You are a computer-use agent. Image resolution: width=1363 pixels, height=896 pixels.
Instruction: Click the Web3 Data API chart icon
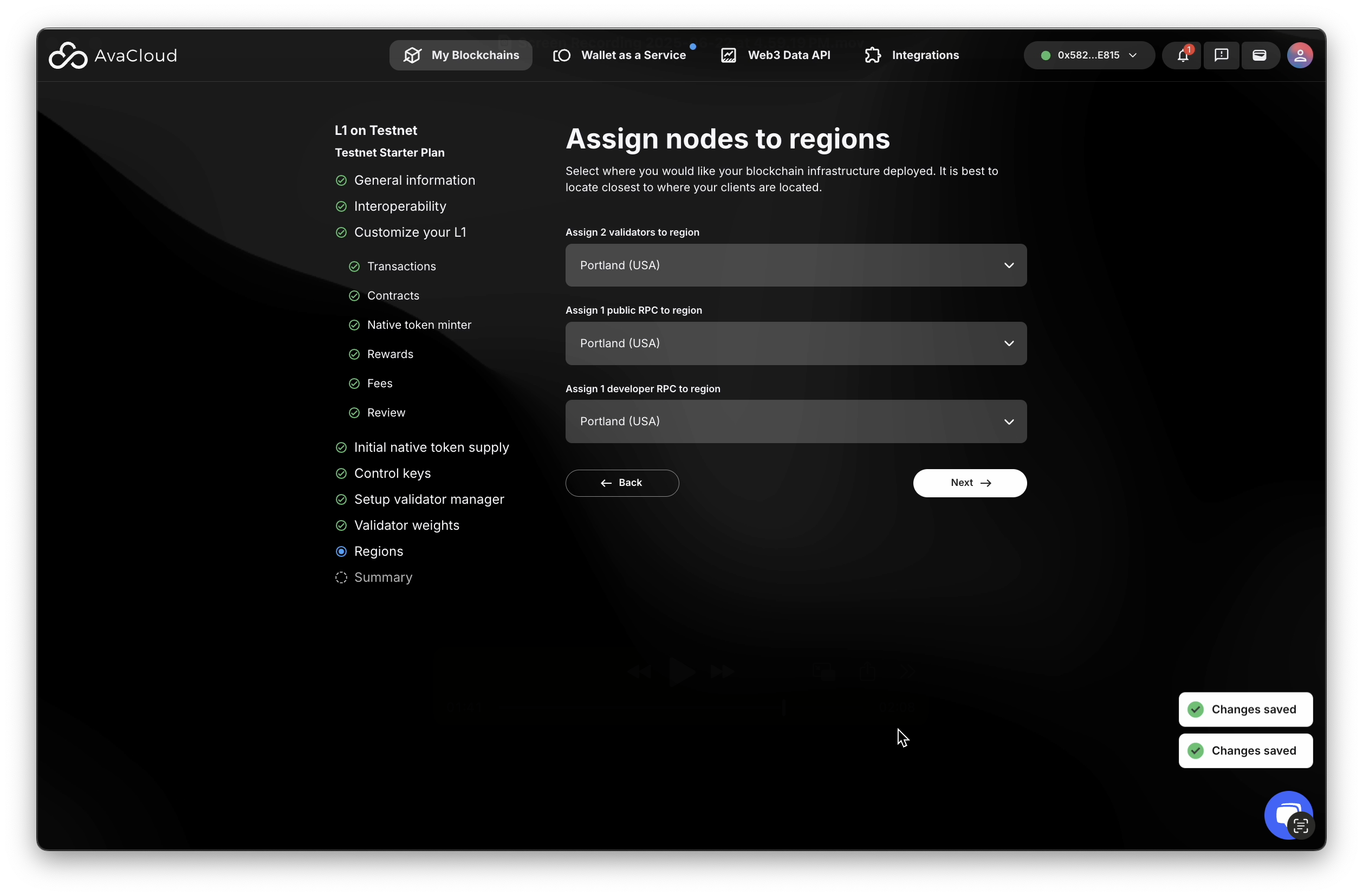[x=728, y=56]
